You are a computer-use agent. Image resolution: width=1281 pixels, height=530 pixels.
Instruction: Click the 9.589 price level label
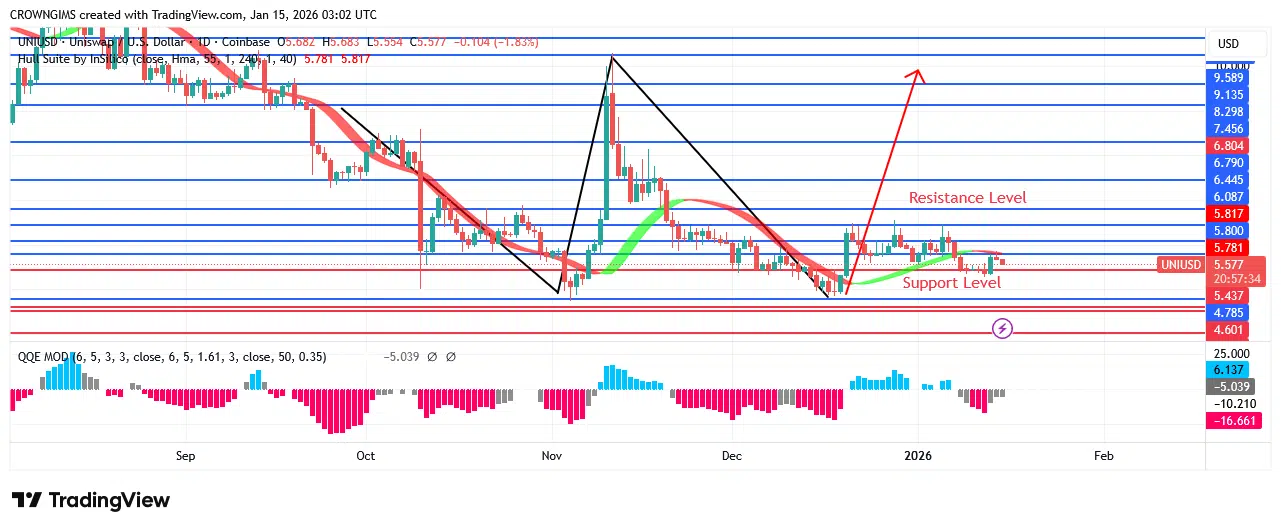(x=1228, y=77)
